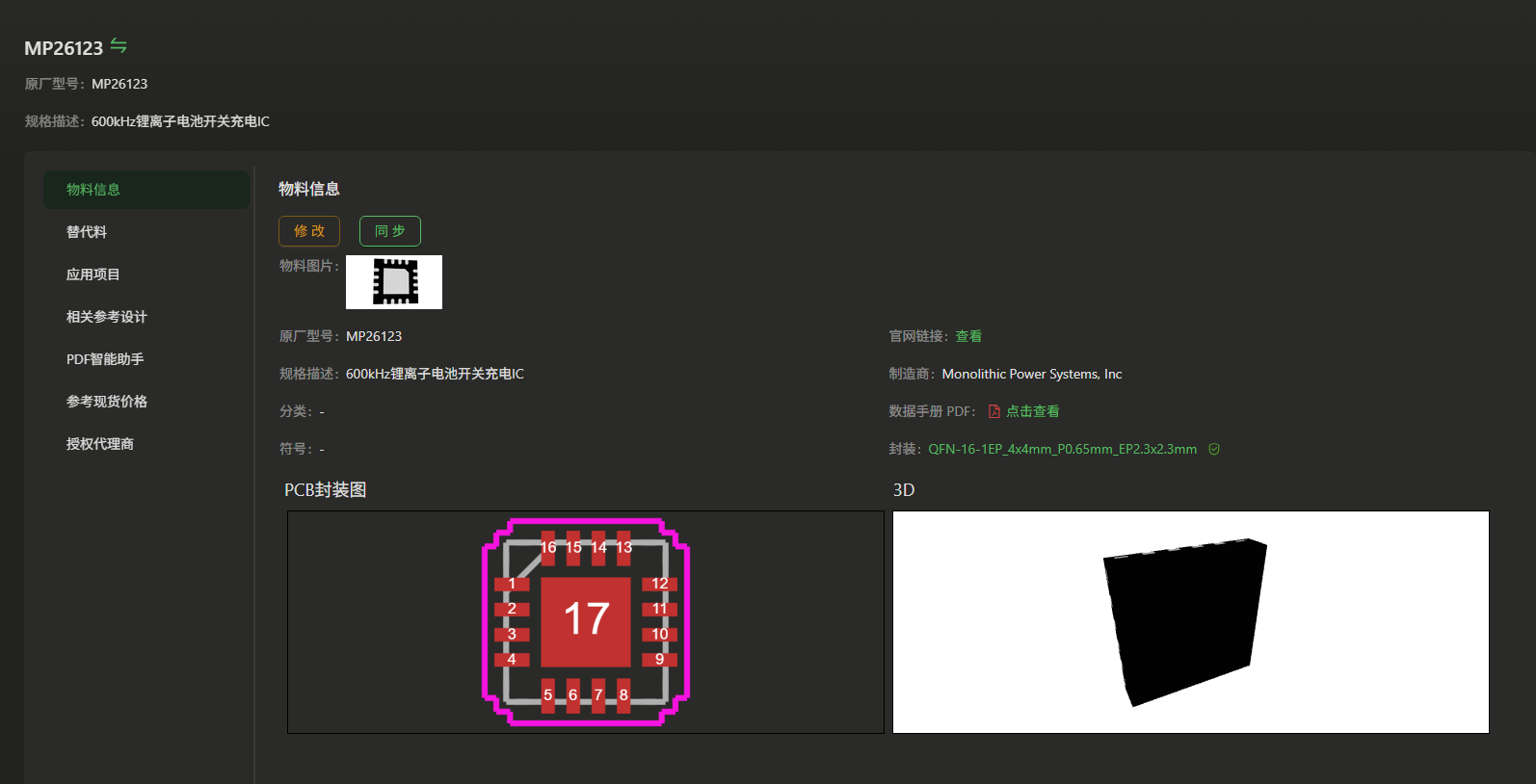Open the 授权代理商 sidebar item
Image resolution: width=1536 pixels, height=784 pixels.
click(x=99, y=444)
